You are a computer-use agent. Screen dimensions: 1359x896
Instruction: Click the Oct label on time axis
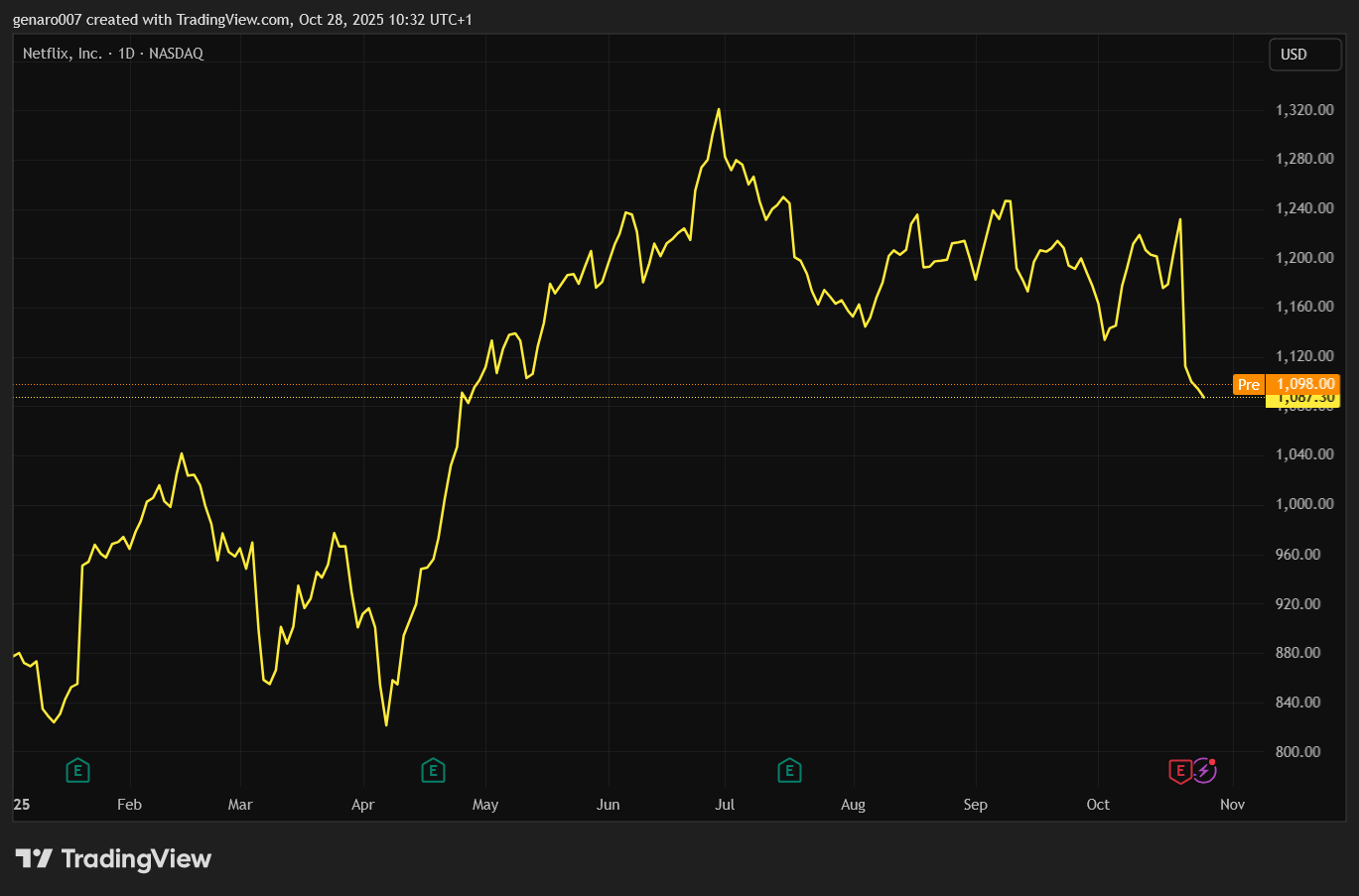[x=1098, y=805]
